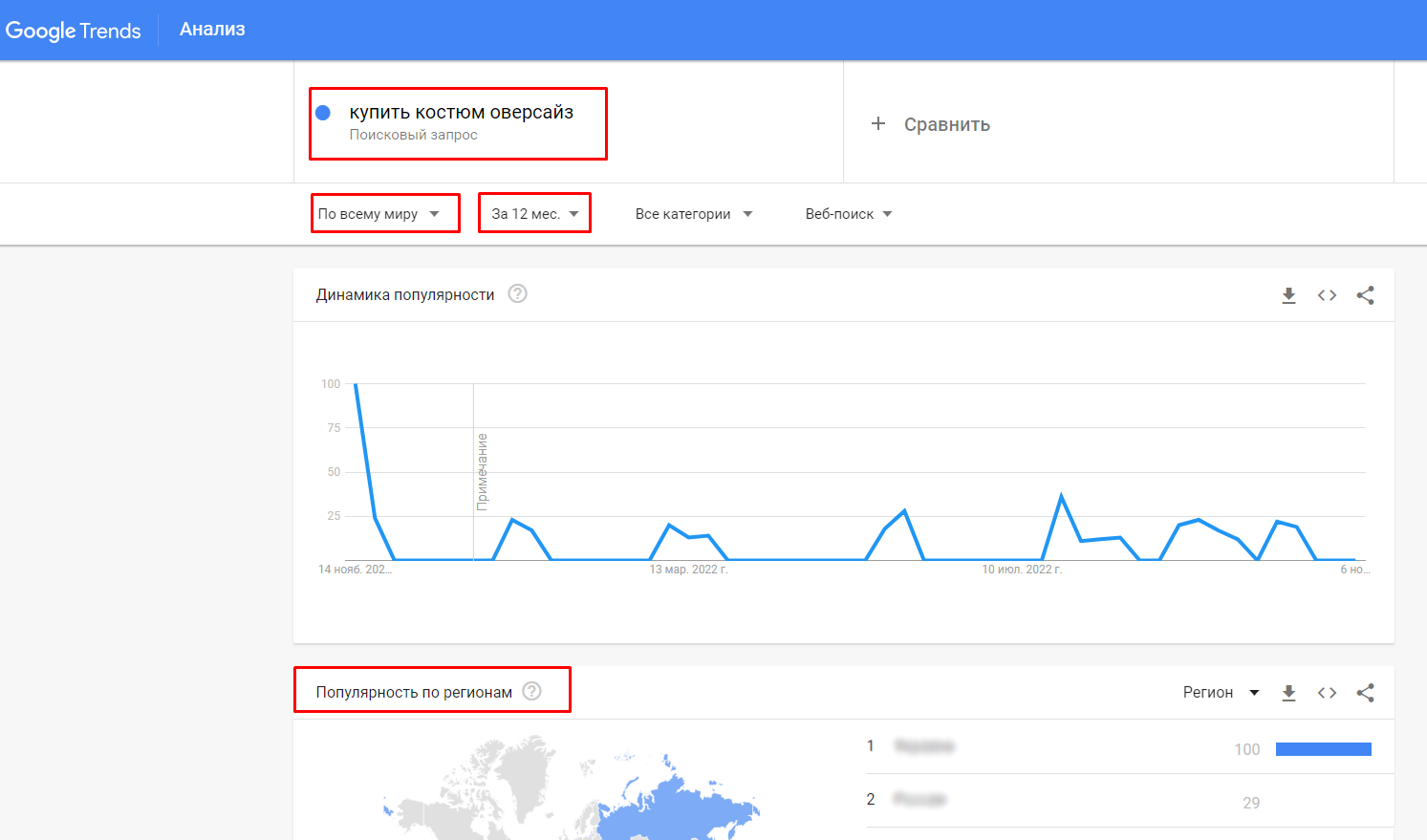1427x840 pixels.
Task: Open embed code for regions section
Action: coord(1327,693)
